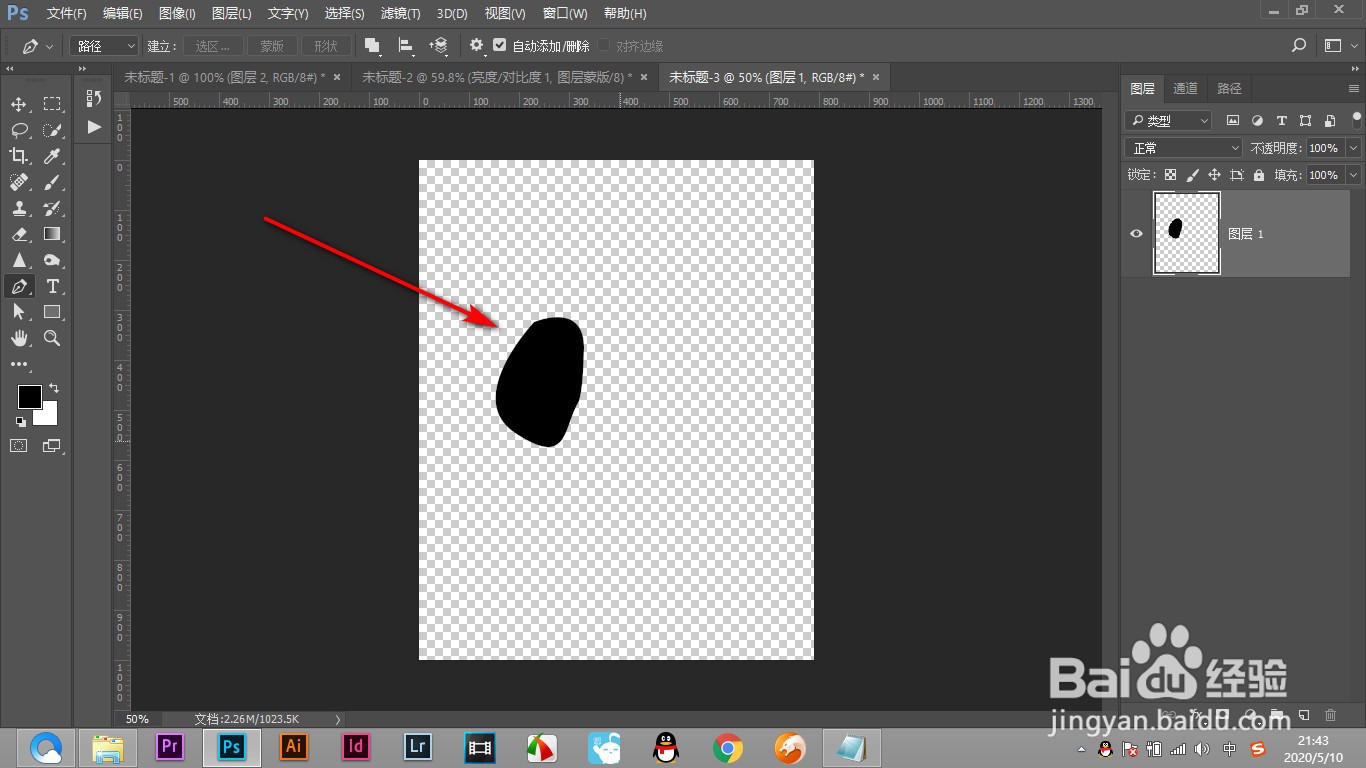Select the Zoom magnifier tool
This screenshot has width=1366, height=768.
[x=52, y=338]
